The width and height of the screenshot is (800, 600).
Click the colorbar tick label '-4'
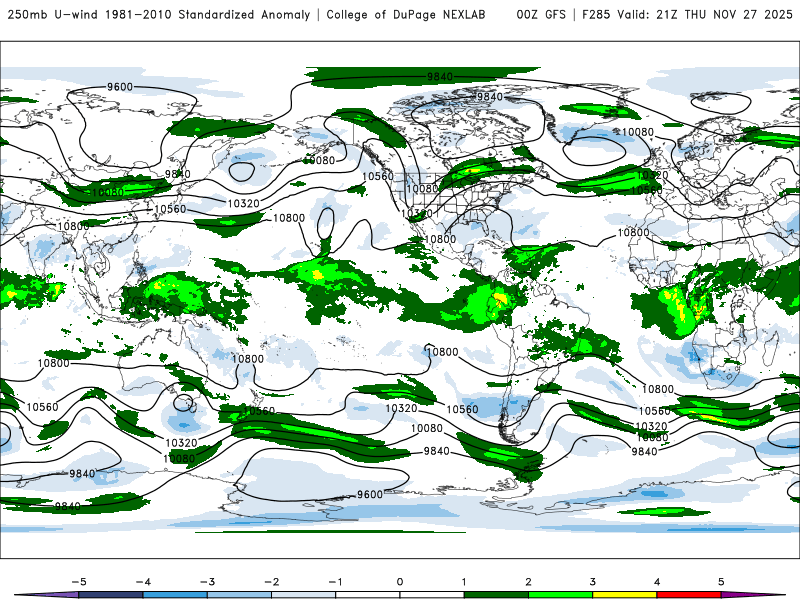point(143,582)
